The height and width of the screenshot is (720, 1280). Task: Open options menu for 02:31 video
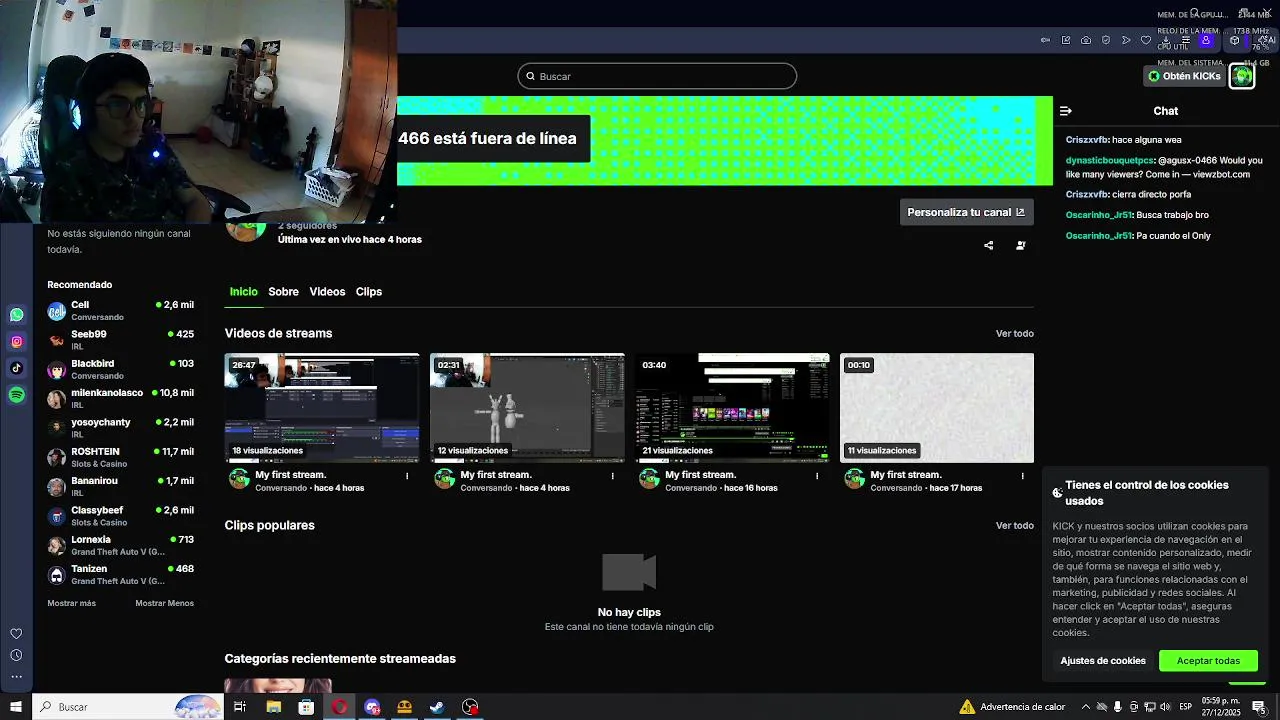click(613, 476)
